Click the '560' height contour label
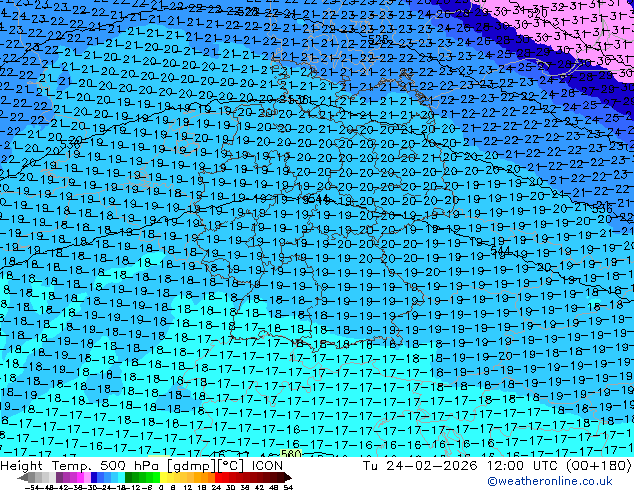 click(x=291, y=454)
